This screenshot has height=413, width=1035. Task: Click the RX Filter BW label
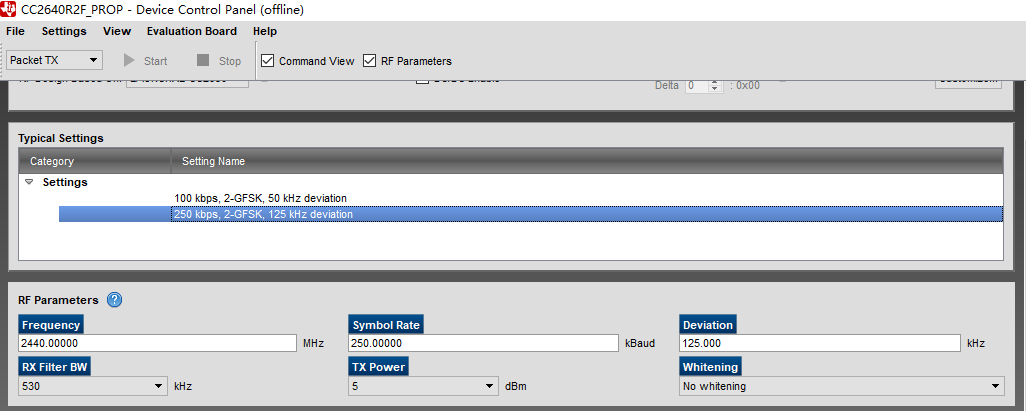tap(55, 367)
